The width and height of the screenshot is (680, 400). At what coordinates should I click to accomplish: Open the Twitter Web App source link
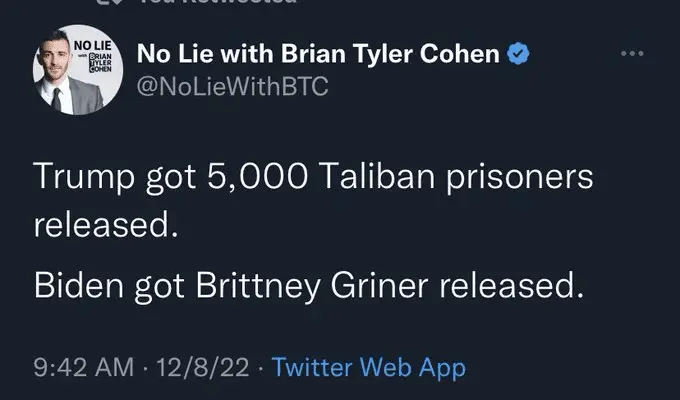click(368, 368)
